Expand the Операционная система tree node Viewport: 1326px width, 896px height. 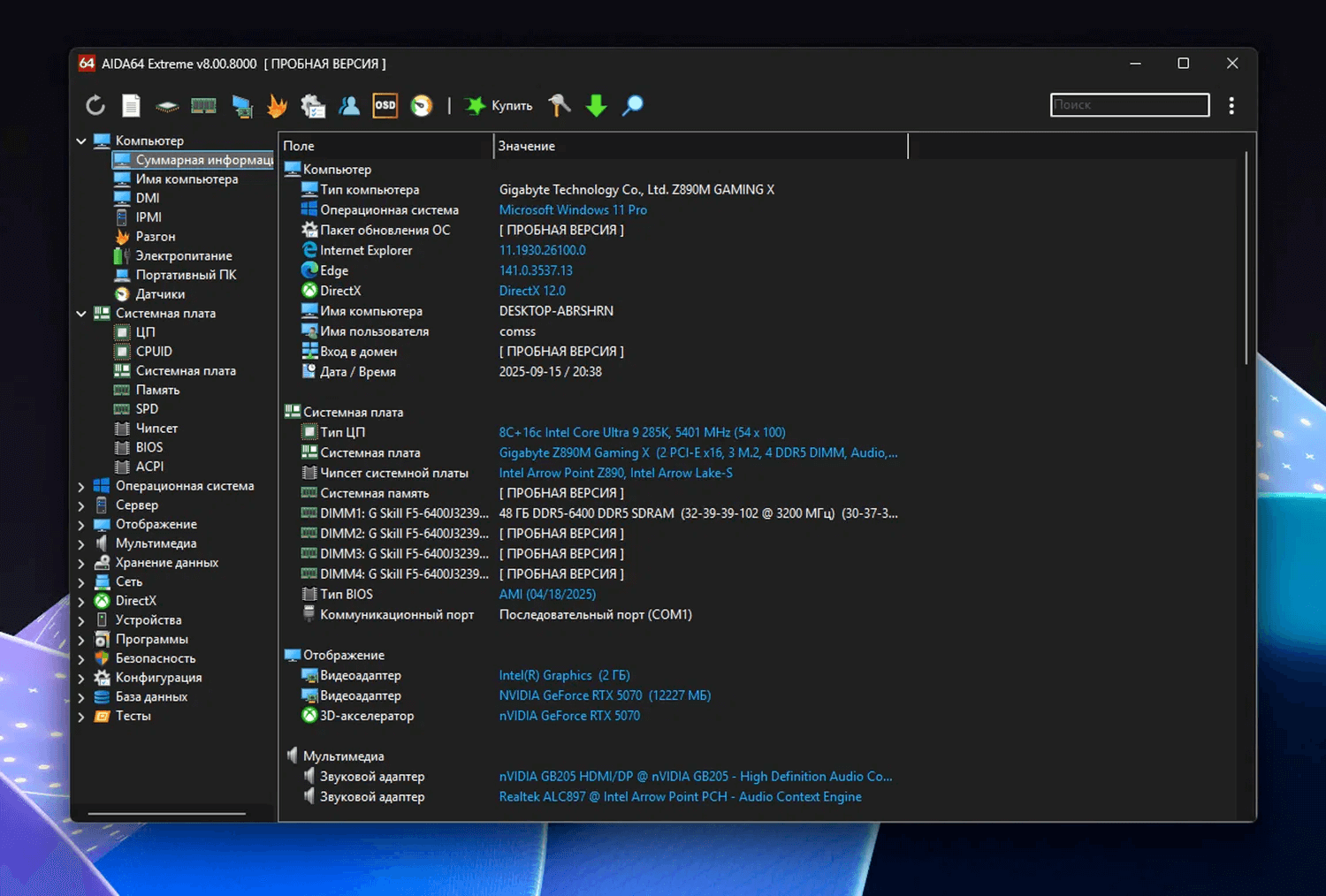click(81, 487)
